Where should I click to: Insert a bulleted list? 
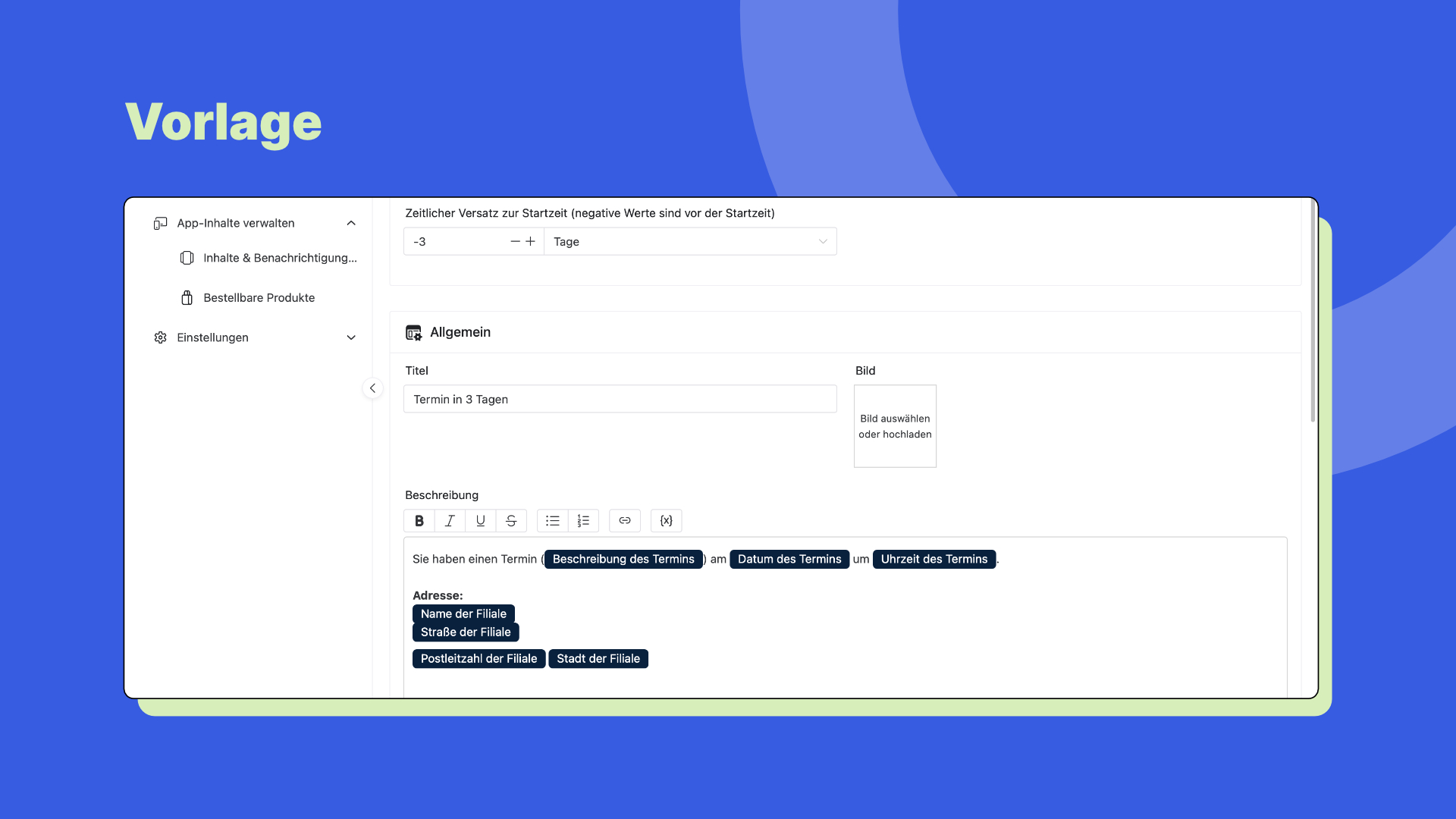coord(553,521)
